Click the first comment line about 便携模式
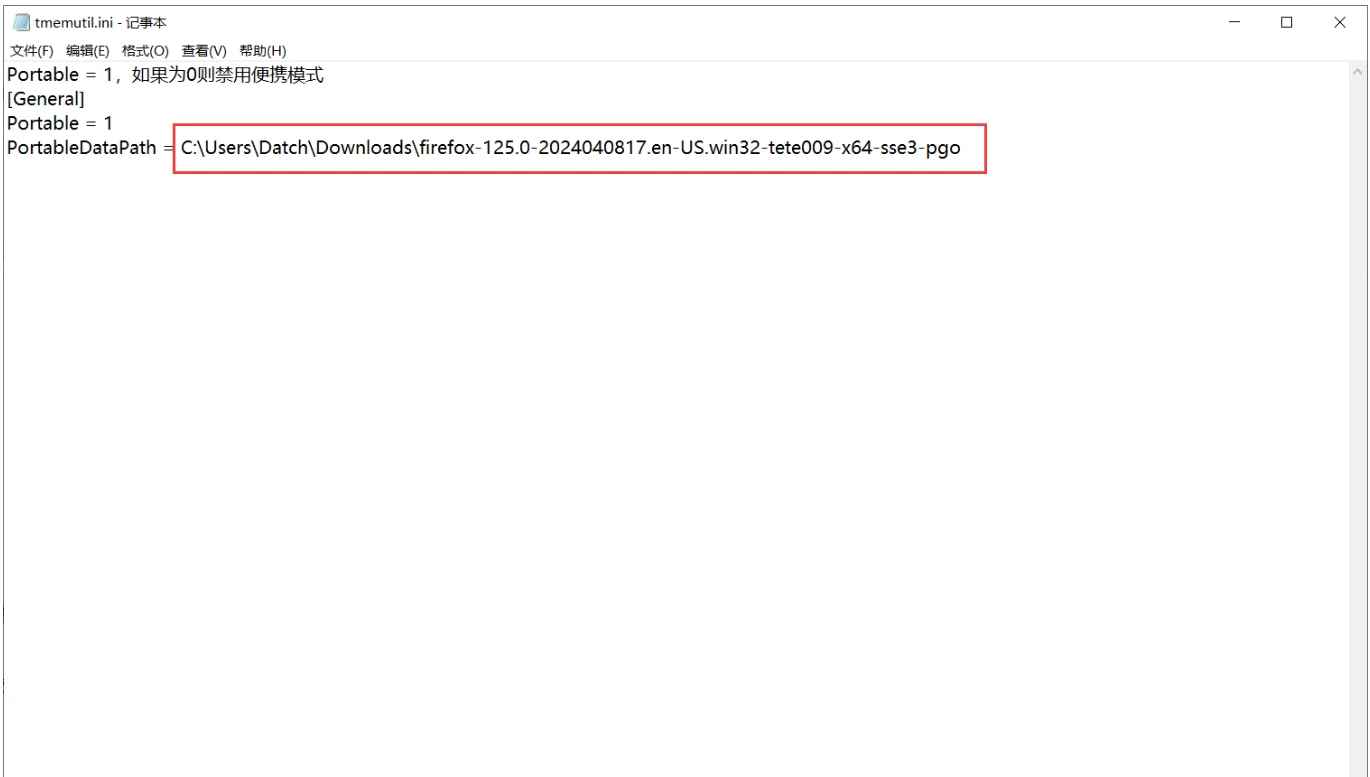The image size is (1370, 777). [165, 74]
